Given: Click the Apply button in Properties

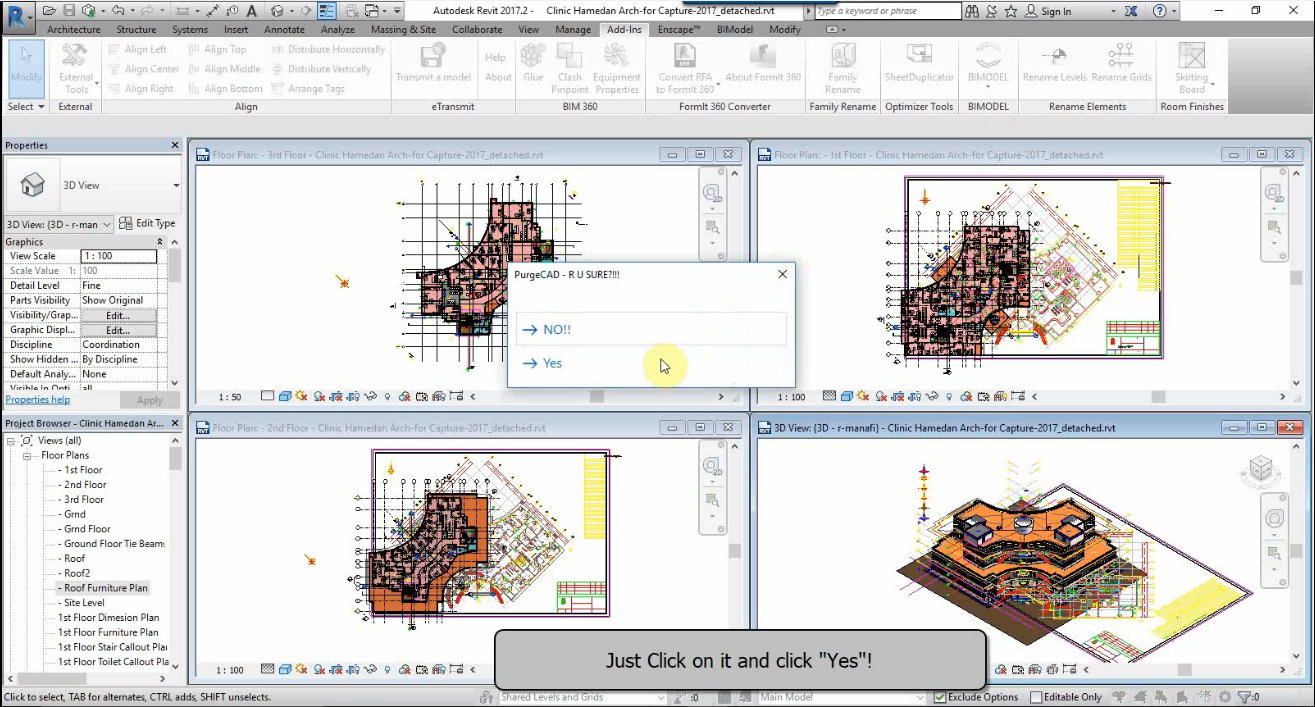Looking at the screenshot, I should 150,400.
